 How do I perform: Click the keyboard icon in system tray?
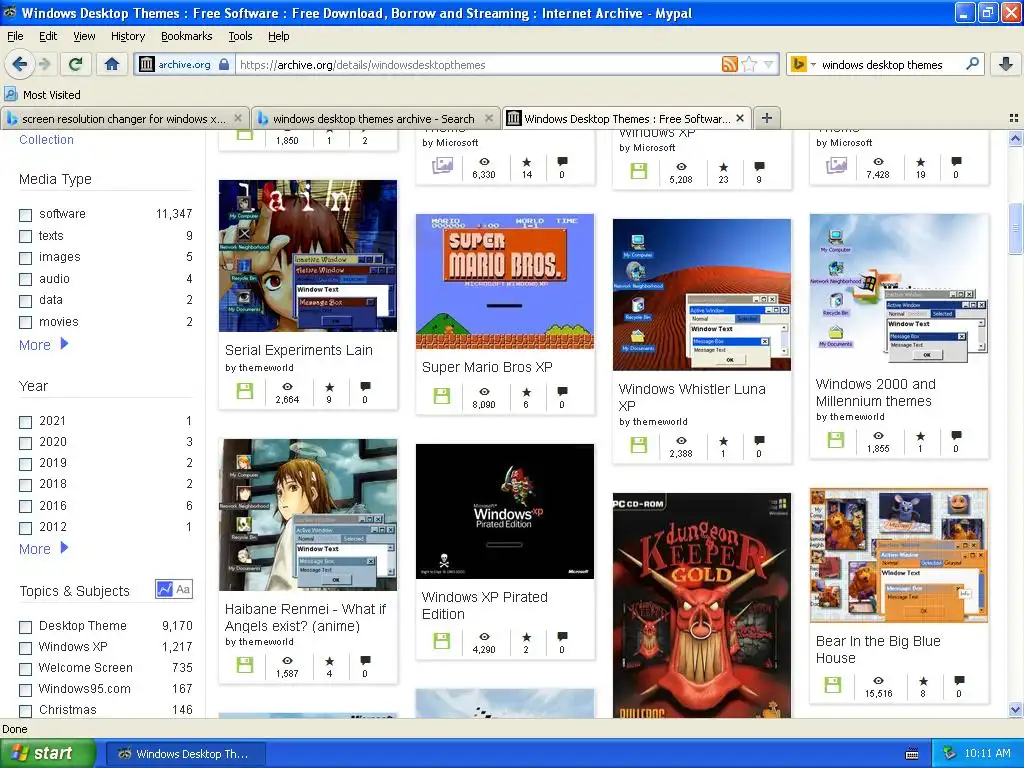coord(912,754)
